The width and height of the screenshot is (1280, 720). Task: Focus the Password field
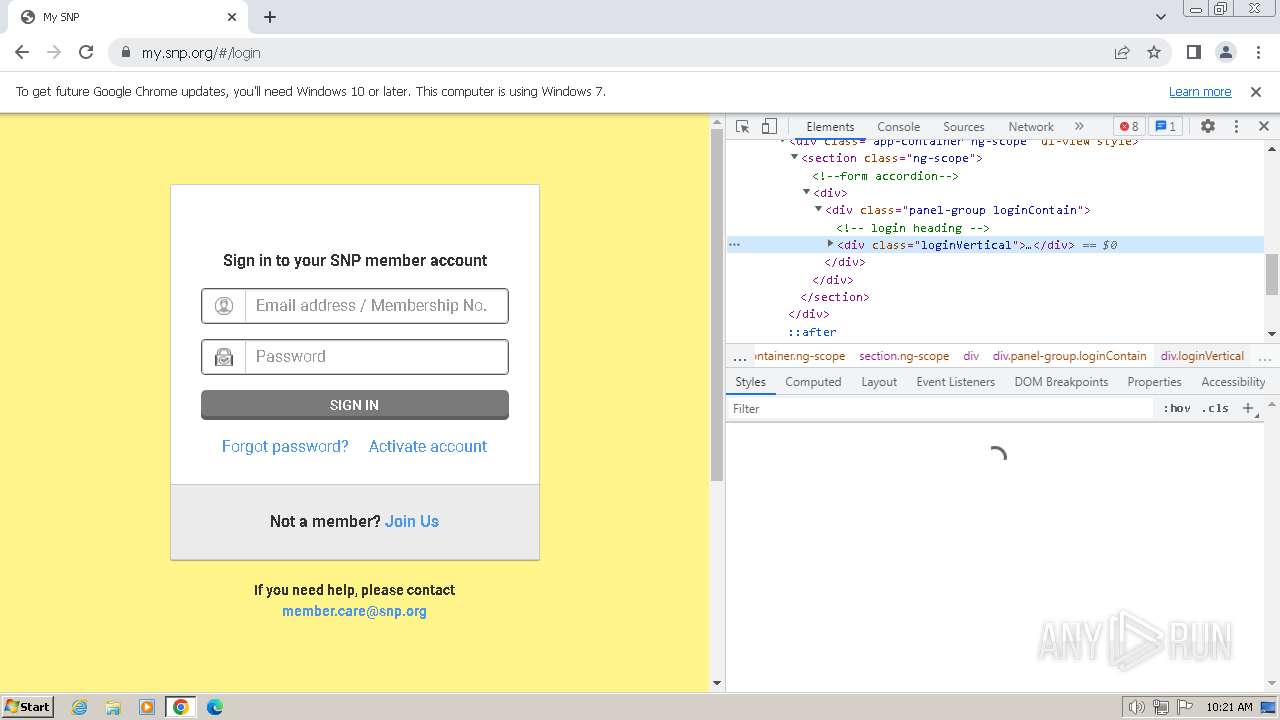tap(355, 357)
